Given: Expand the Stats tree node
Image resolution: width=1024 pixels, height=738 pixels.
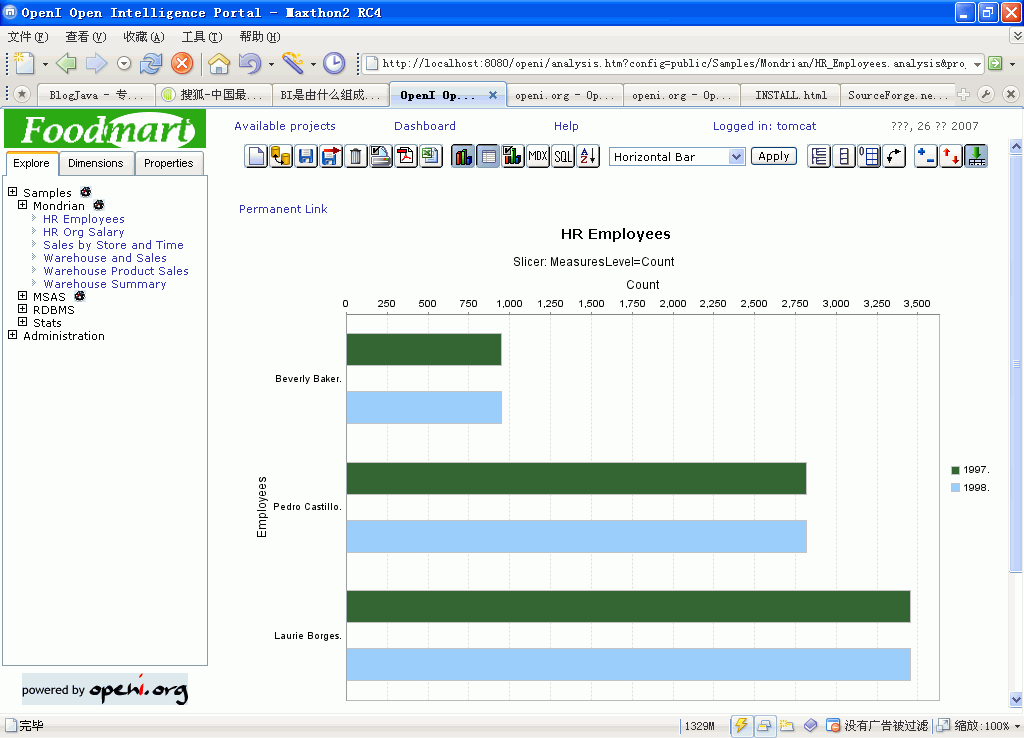Looking at the screenshot, I should point(22,322).
